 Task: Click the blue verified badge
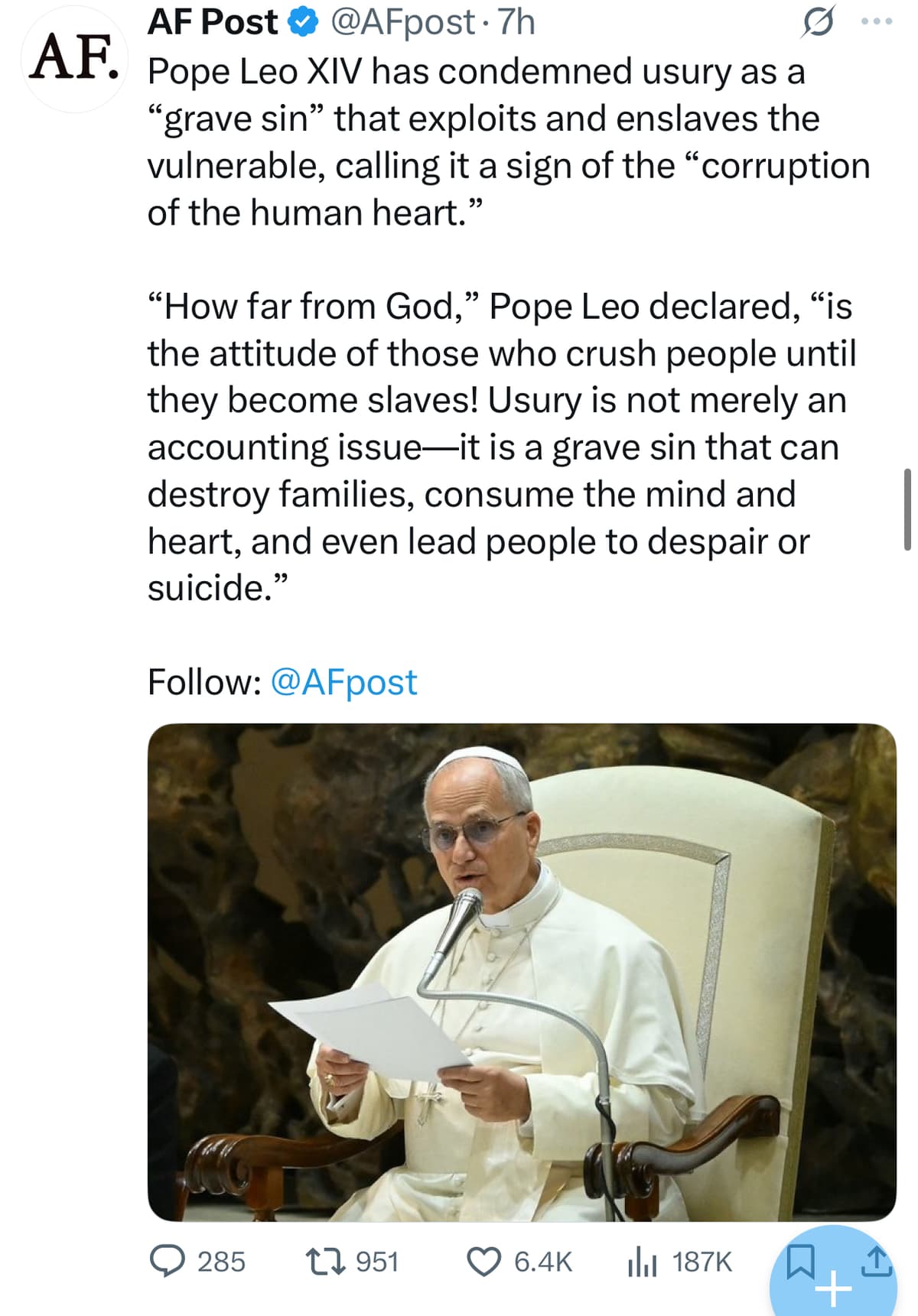pos(302,24)
